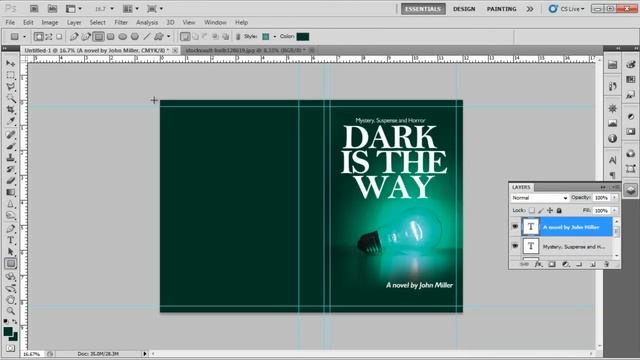
Task: Select the Zoom tool
Action: pos(11,311)
